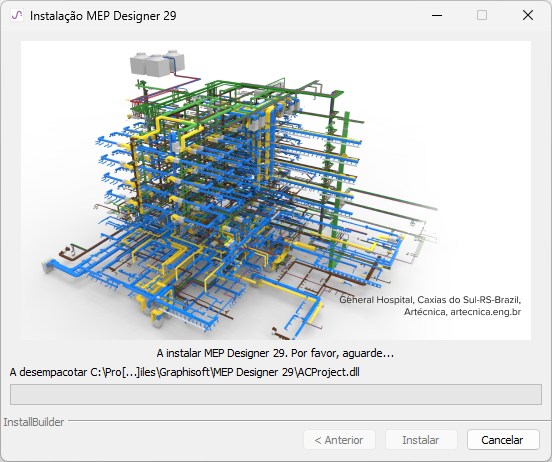Click the 'Artécnica, artecnica.eng.br' credit text
552x462 pixels.
(462, 312)
